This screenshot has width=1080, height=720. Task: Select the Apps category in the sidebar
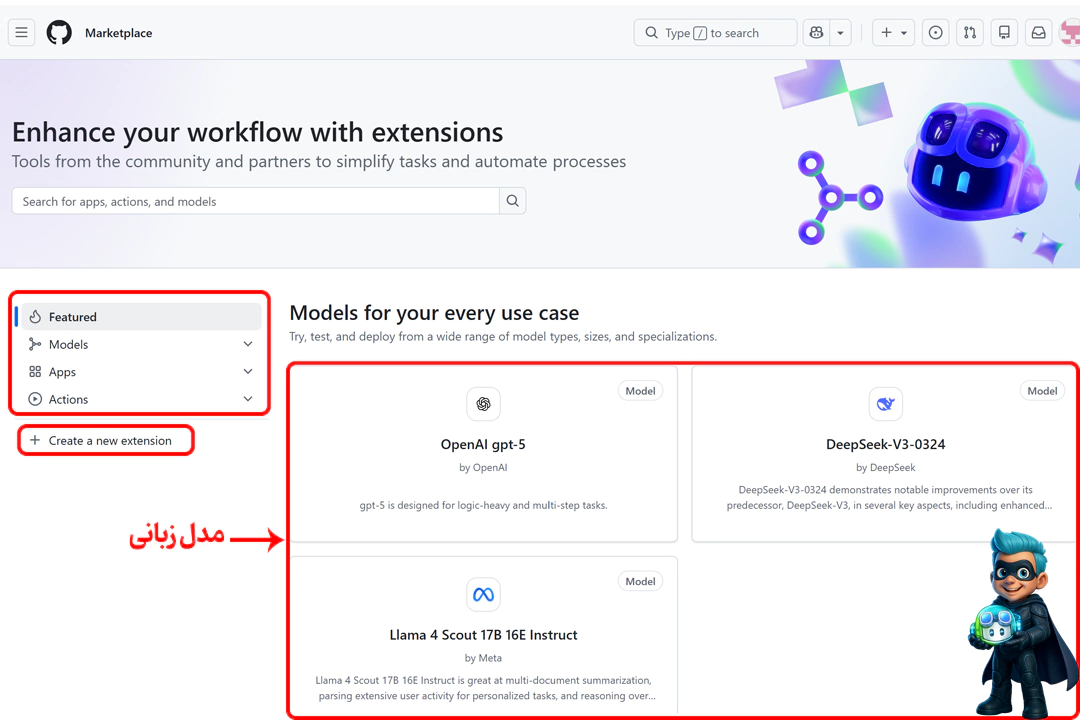[62, 371]
